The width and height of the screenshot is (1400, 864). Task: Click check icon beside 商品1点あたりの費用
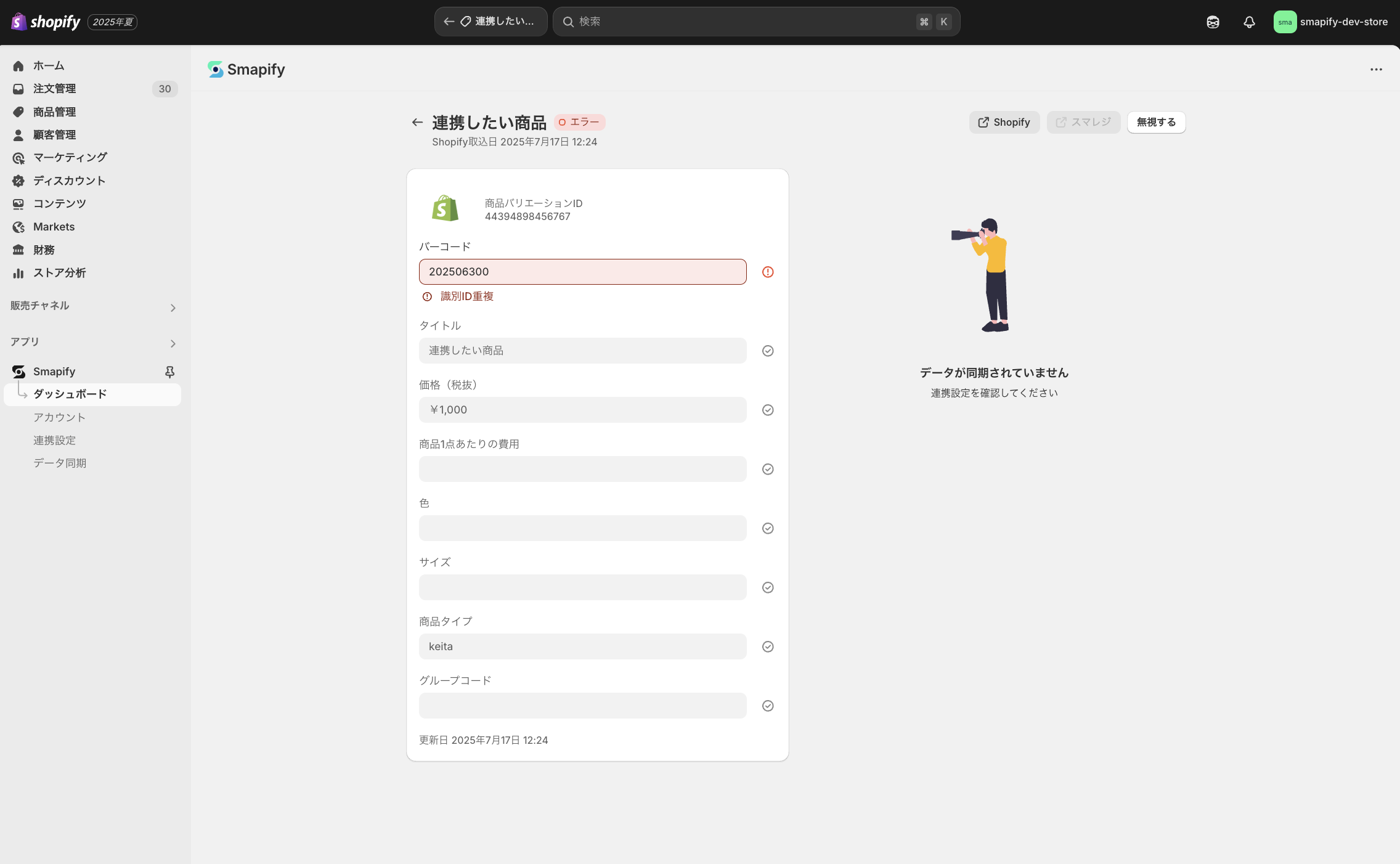click(x=768, y=469)
